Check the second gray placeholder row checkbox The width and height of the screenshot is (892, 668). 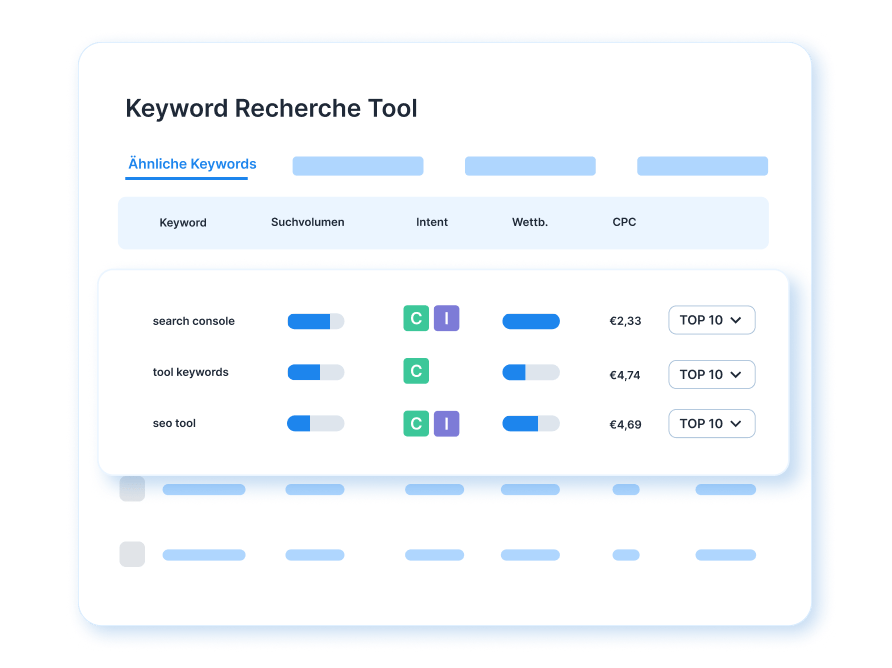132,554
